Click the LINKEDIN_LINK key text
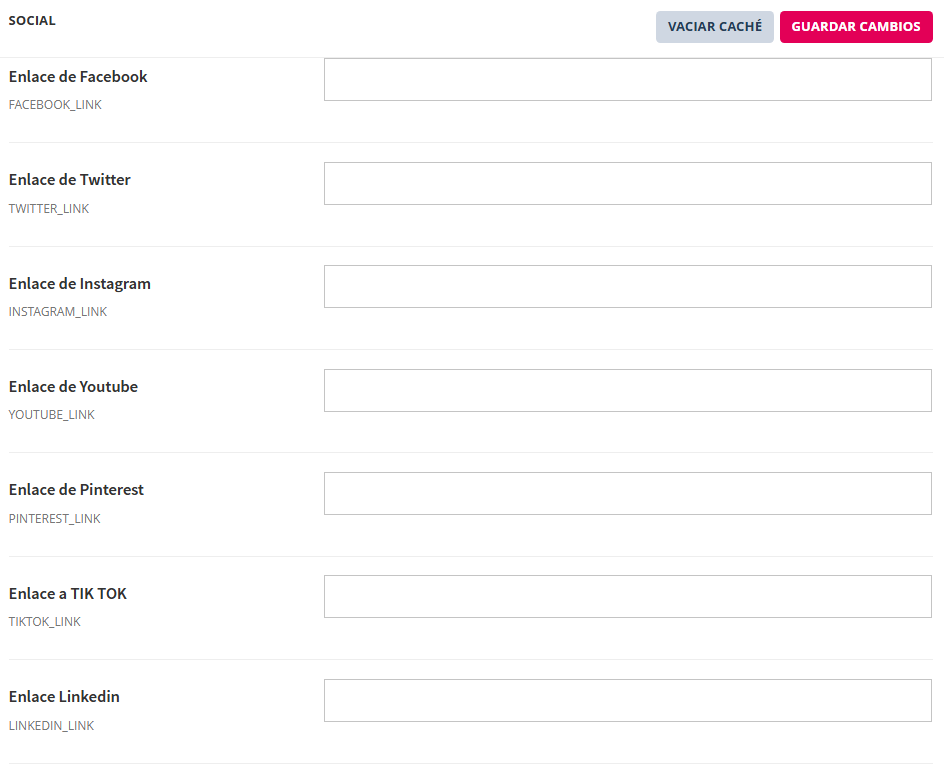This screenshot has height=776, width=944. [51, 726]
